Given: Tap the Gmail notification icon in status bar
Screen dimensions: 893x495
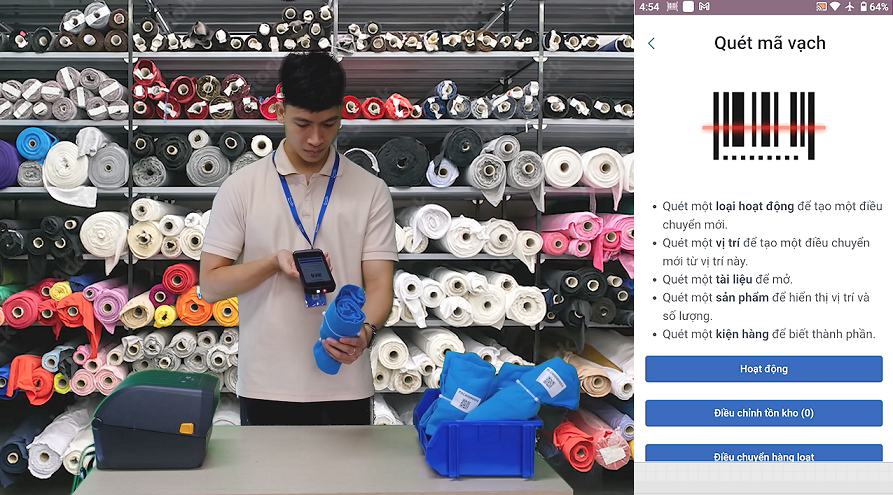Looking at the screenshot, I should tap(704, 7).
